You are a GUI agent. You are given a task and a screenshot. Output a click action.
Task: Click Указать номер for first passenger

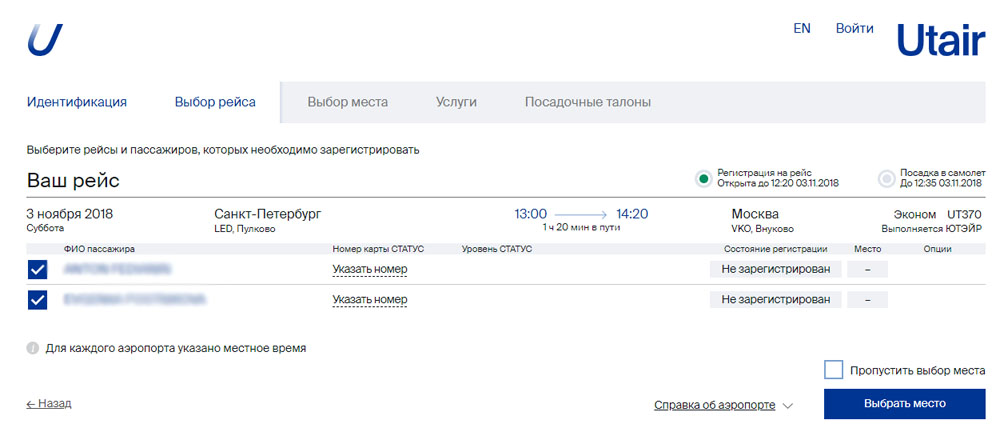tap(370, 269)
